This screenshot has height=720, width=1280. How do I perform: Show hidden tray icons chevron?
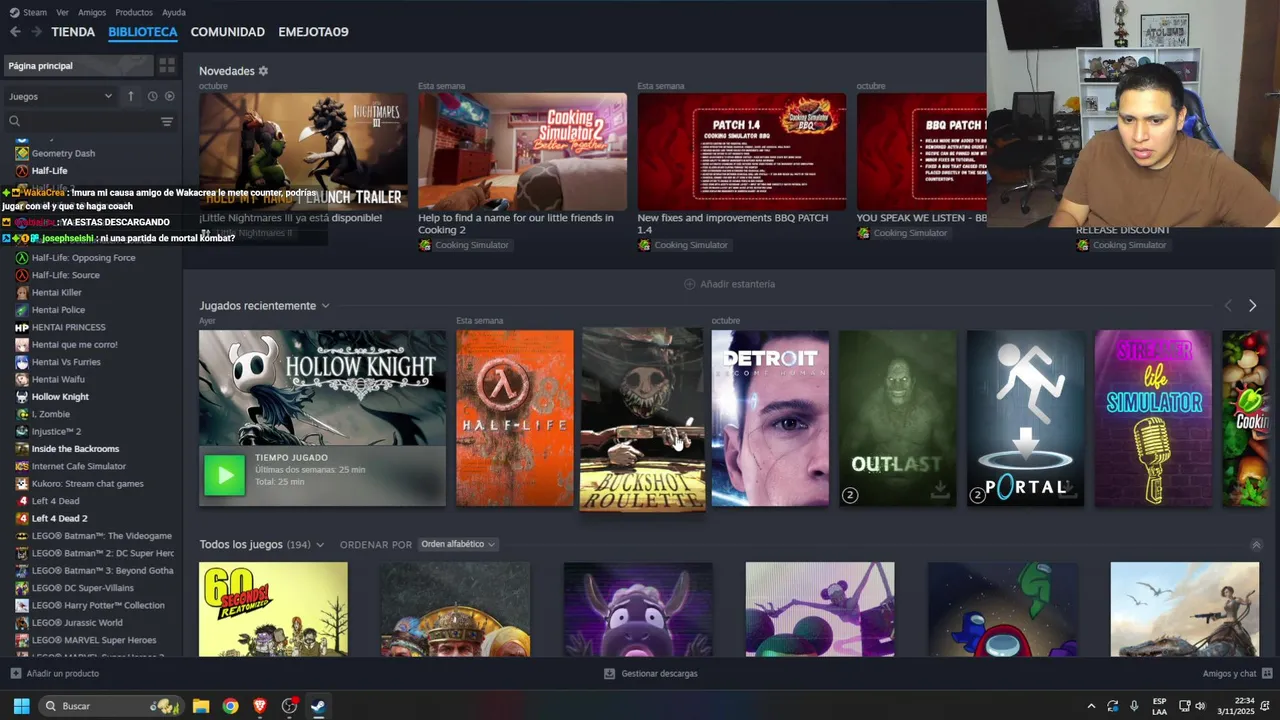[1091, 706]
